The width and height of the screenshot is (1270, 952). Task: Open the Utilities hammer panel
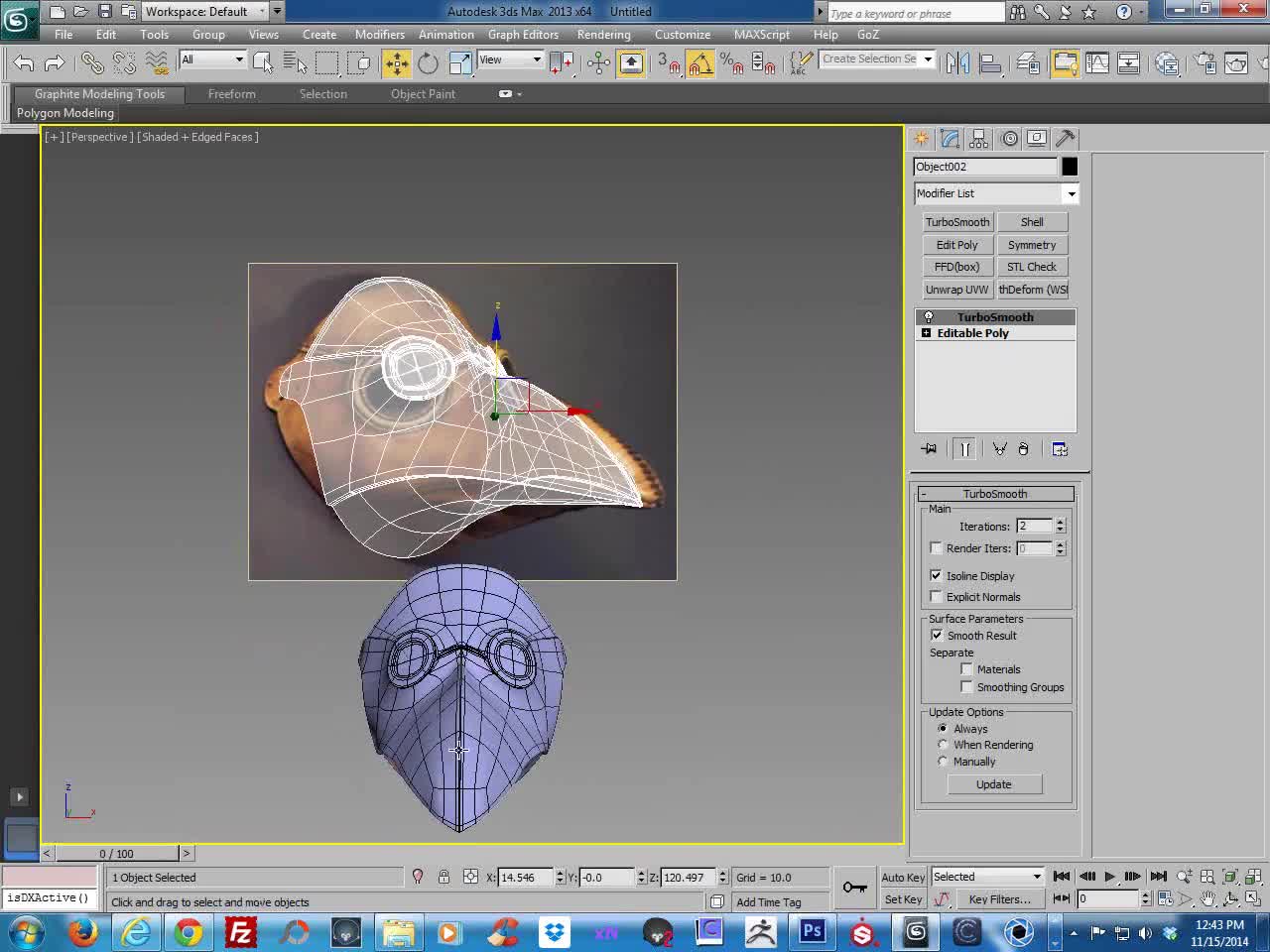tap(1066, 139)
